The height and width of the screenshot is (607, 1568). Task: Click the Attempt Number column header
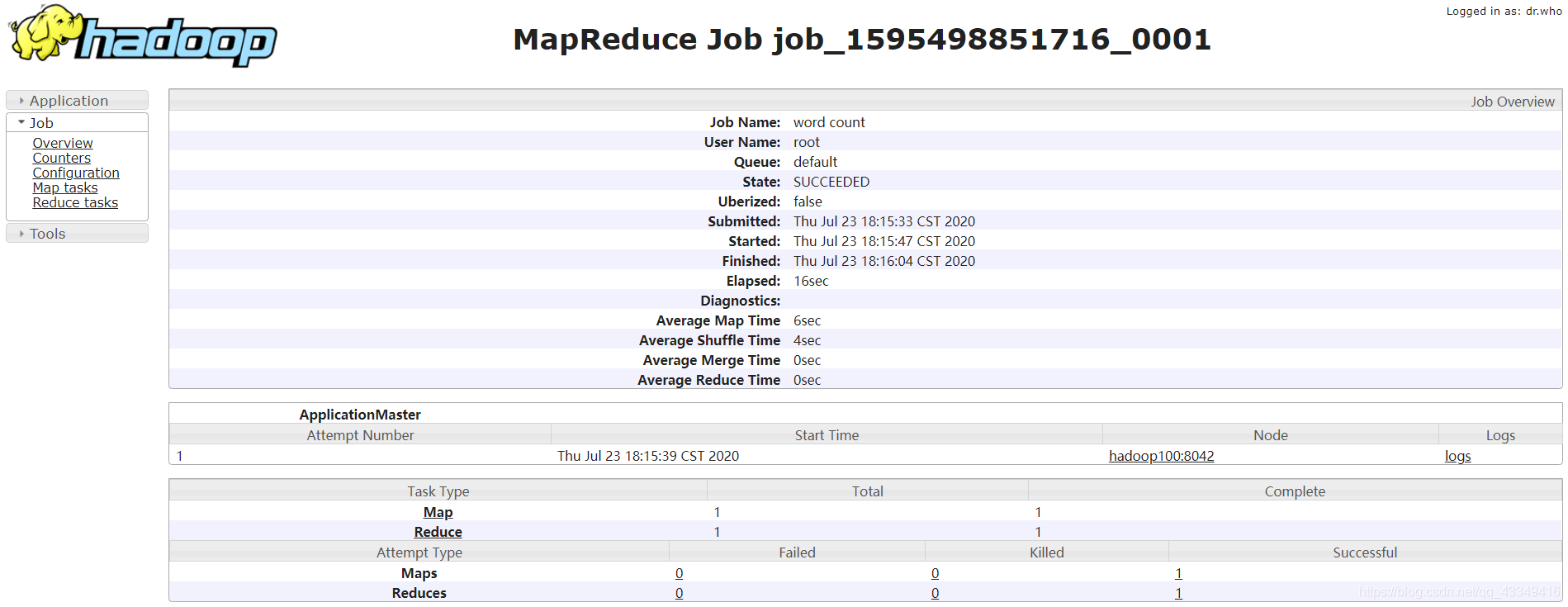click(360, 435)
